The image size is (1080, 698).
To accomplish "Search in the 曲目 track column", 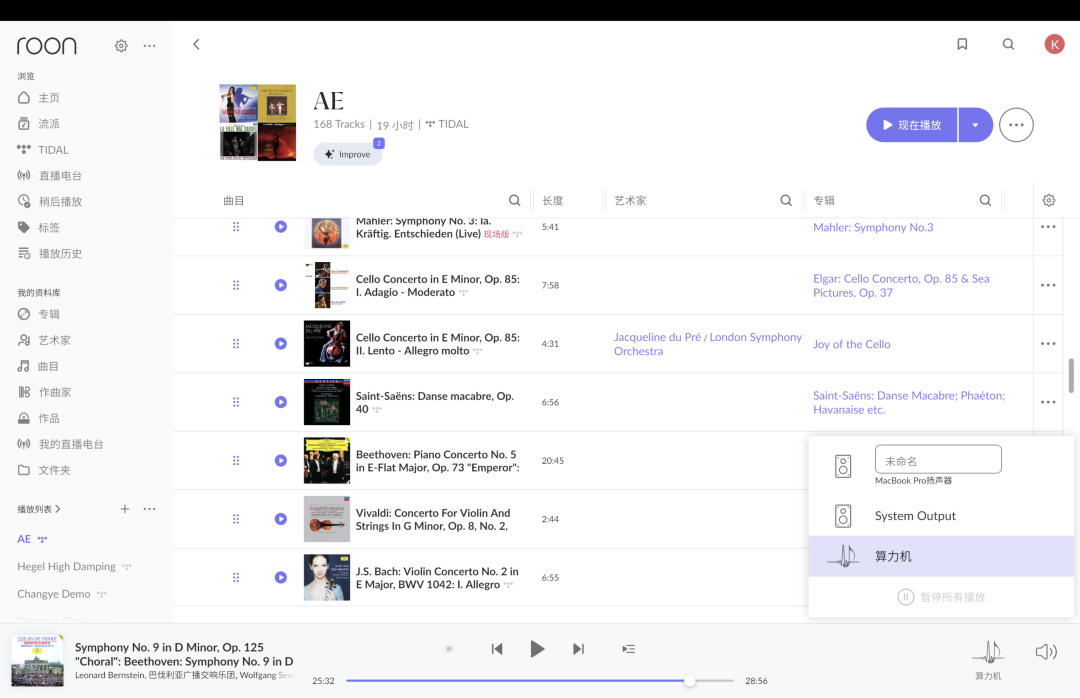I will coord(515,201).
